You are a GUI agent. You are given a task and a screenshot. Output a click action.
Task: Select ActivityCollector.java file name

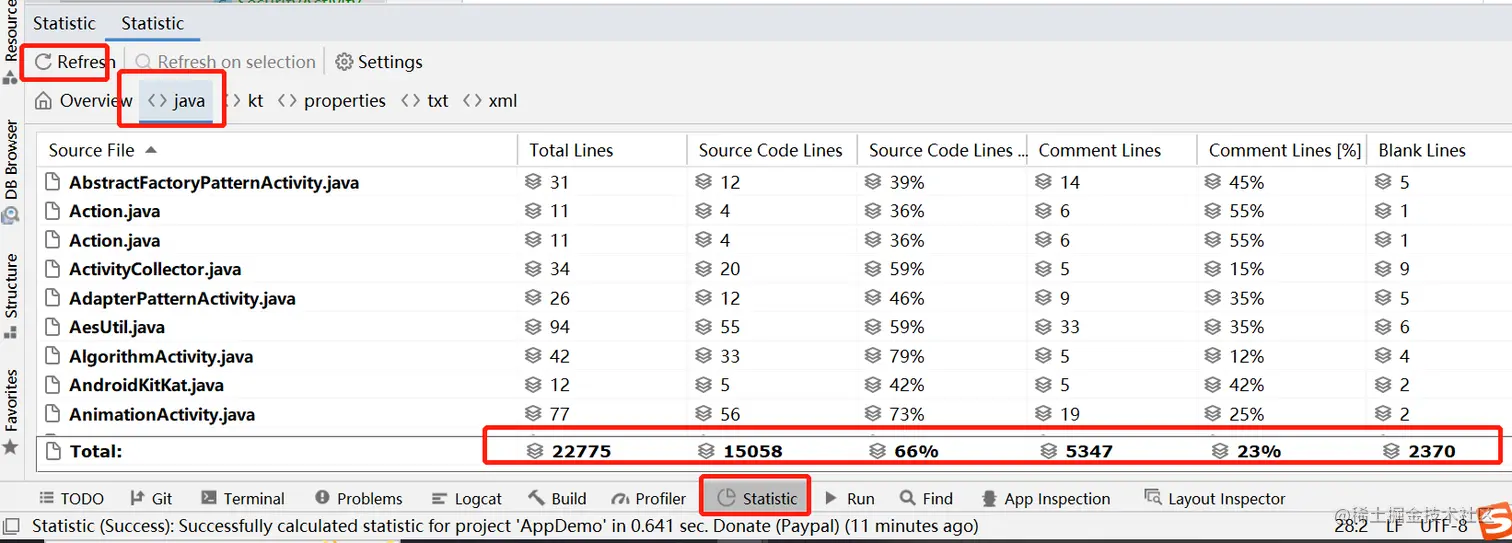click(x=155, y=269)
